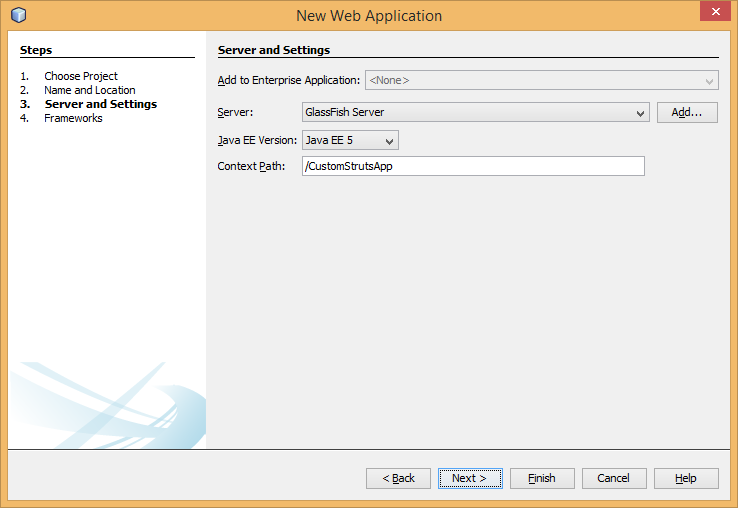Screen dimensions: 738x508
Task: Click GlassFish Server value in Server combo
Action: [x=345, y=112]
